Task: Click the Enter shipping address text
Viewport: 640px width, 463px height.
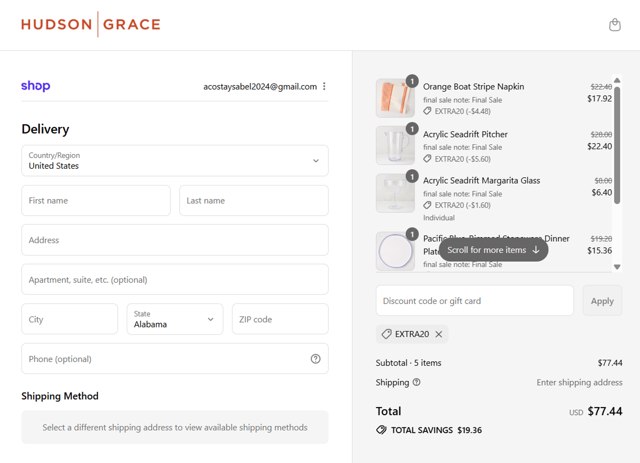Action: tap(579, 382)
